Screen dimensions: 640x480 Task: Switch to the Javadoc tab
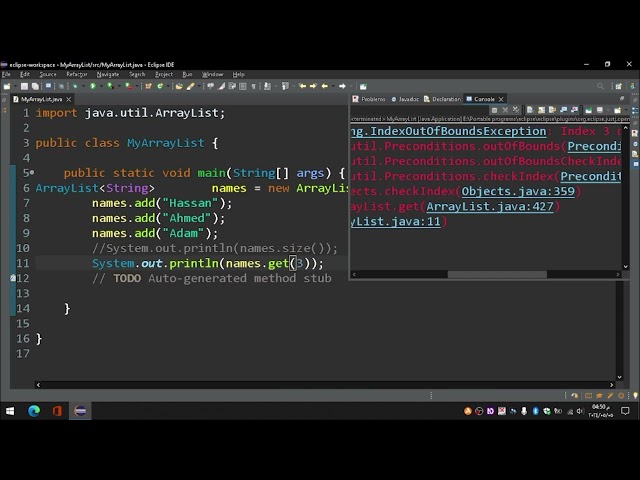click(x=405, y=99)
